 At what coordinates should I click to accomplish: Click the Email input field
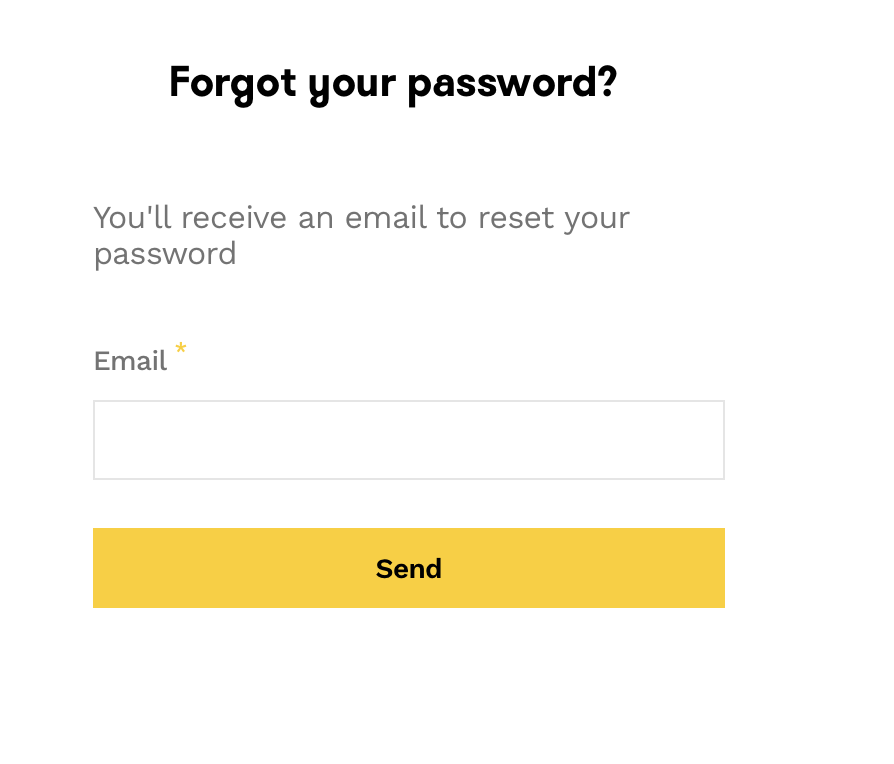[x=408, y=440]
